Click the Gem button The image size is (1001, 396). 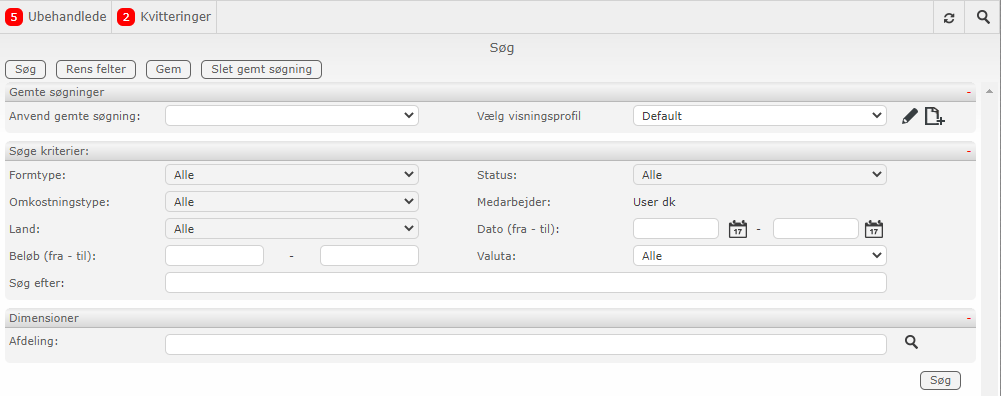point(169,69)
